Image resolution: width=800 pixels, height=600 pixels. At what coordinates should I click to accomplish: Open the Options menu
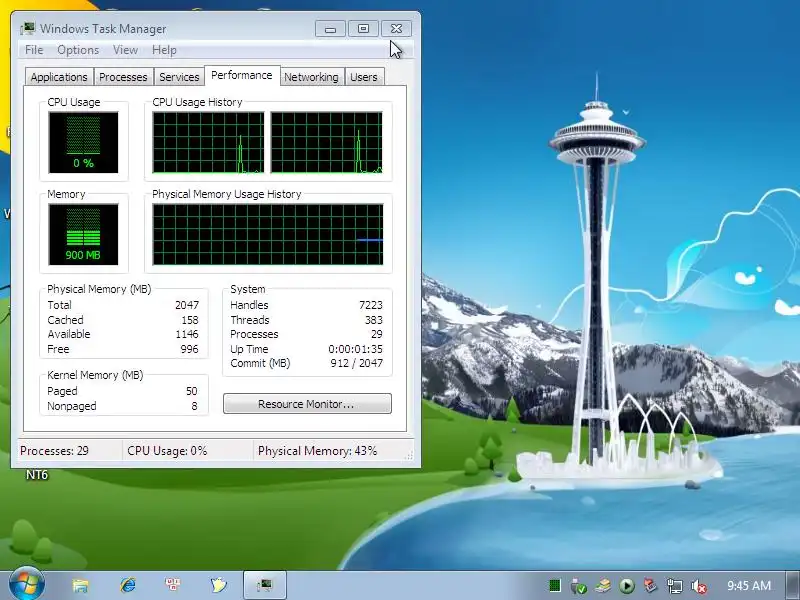tap(78, 50)
